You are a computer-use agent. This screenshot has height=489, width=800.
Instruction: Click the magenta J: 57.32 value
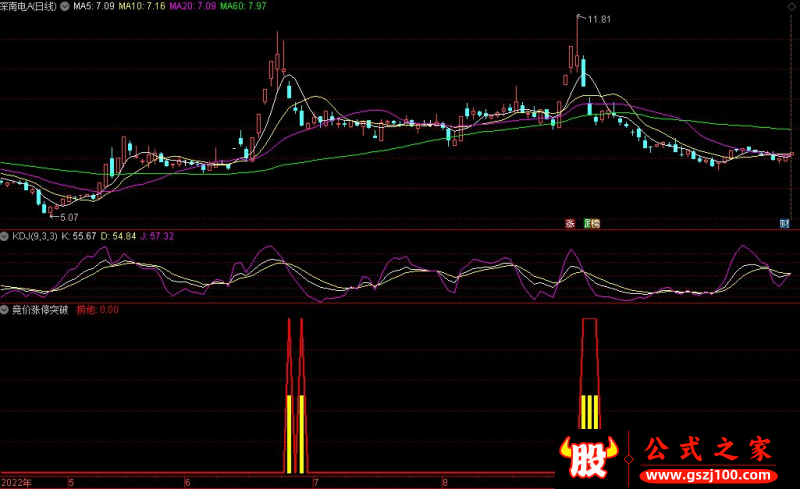click(157, 236)
